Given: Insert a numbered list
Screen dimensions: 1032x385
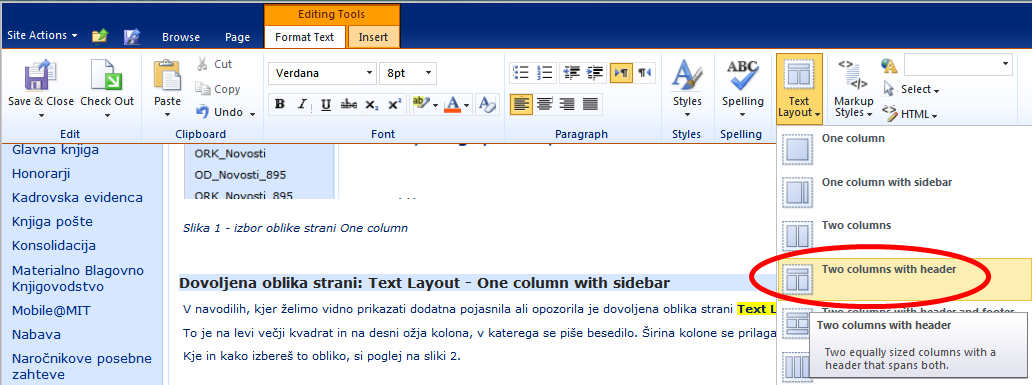Looking at the screenshot, I should 544,72.
